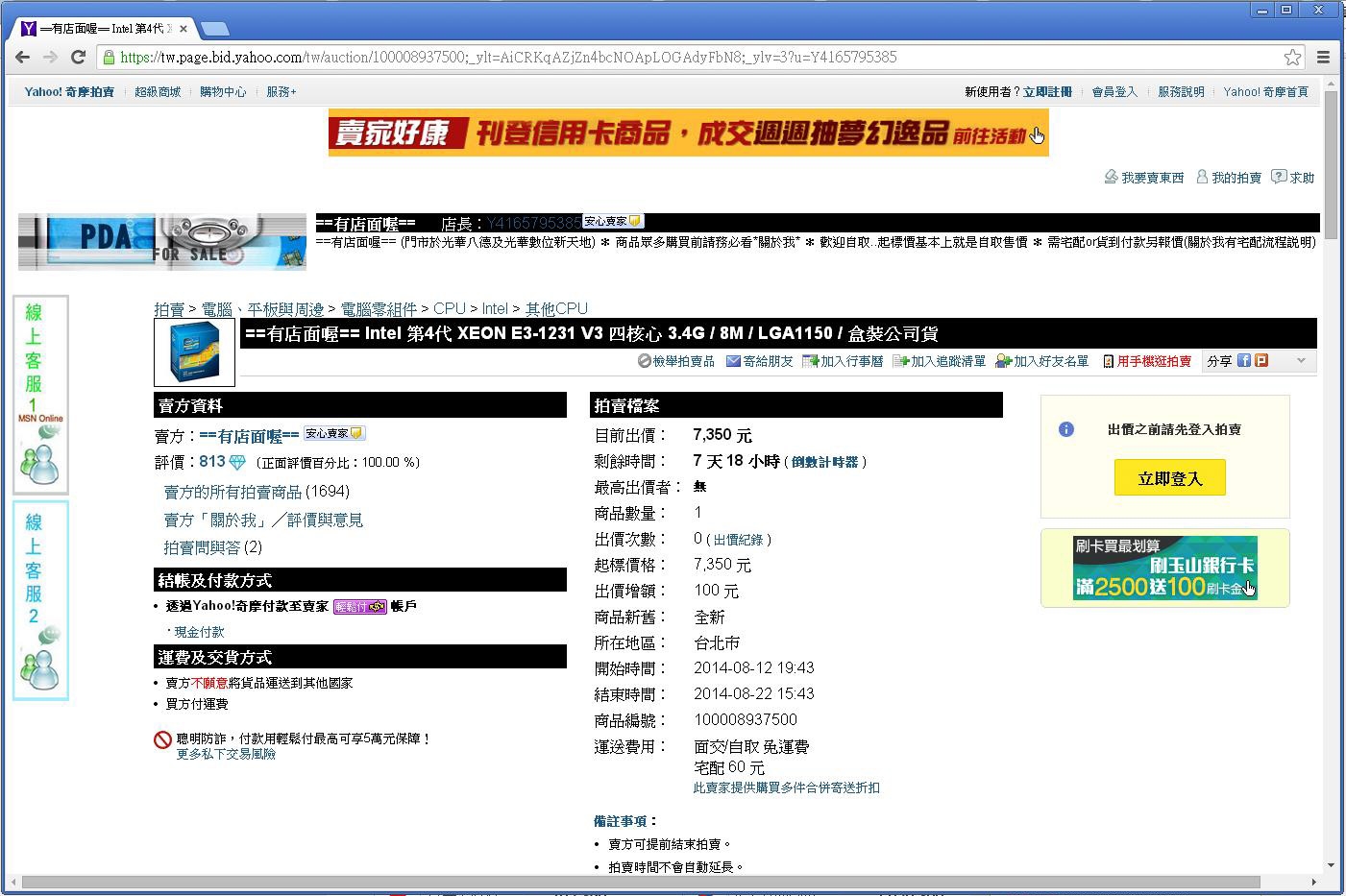The image size is (1346, 896).
Task: Open 拍賣問與答 (2) link
Action: pyautogui.click(x=213, y=547)
